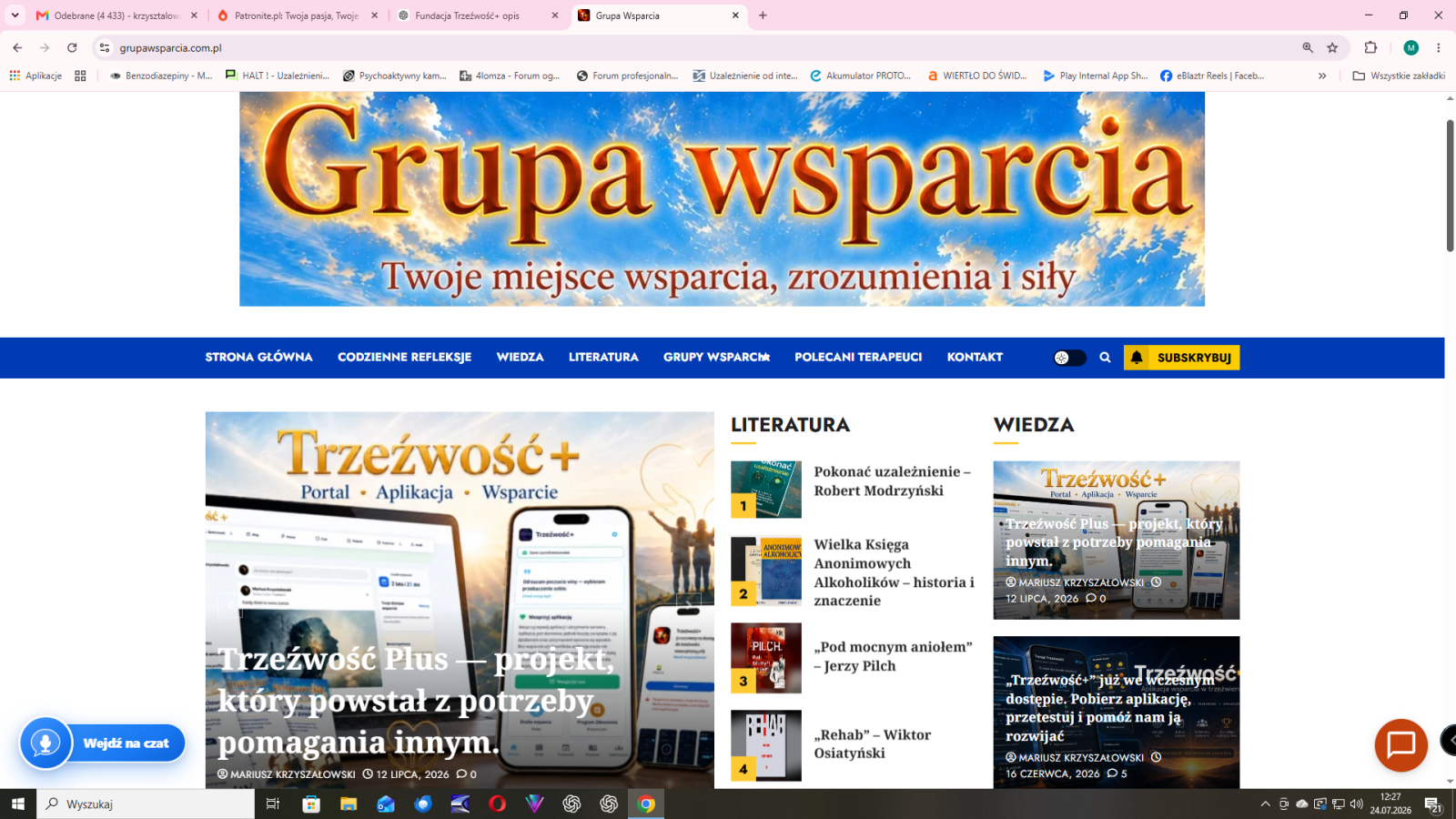The image size is (1456, 819).
Task: Open the Benzodiazepiny bookmark
Action: 161,76
